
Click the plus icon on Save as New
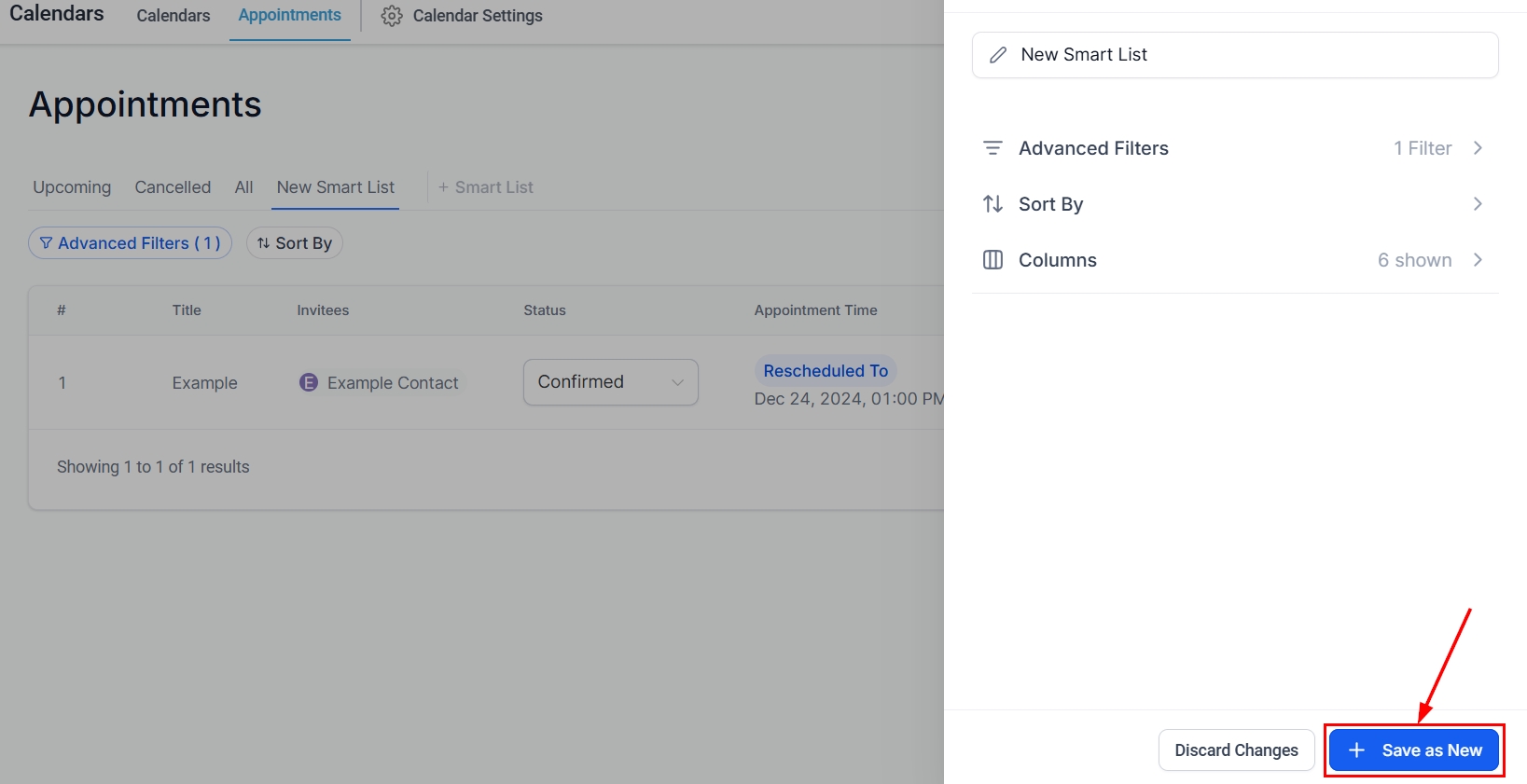pos(1356,750)
